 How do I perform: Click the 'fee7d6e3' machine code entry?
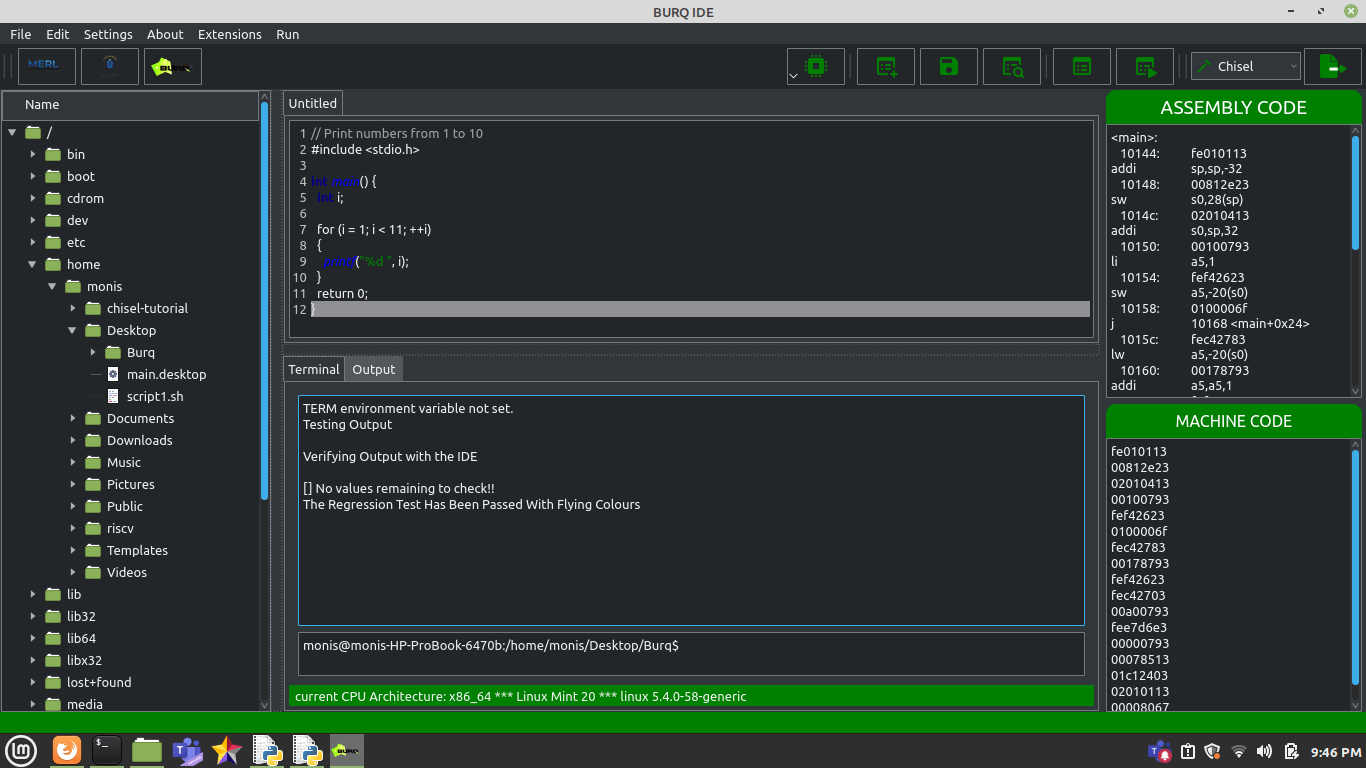tap(1139, 627)
